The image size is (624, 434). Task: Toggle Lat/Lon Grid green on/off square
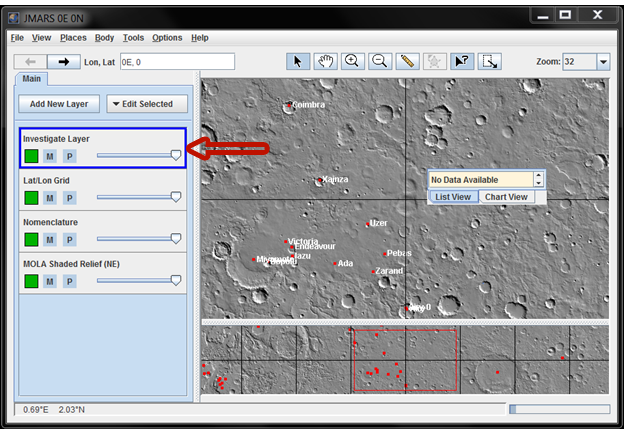coord(31,198)
